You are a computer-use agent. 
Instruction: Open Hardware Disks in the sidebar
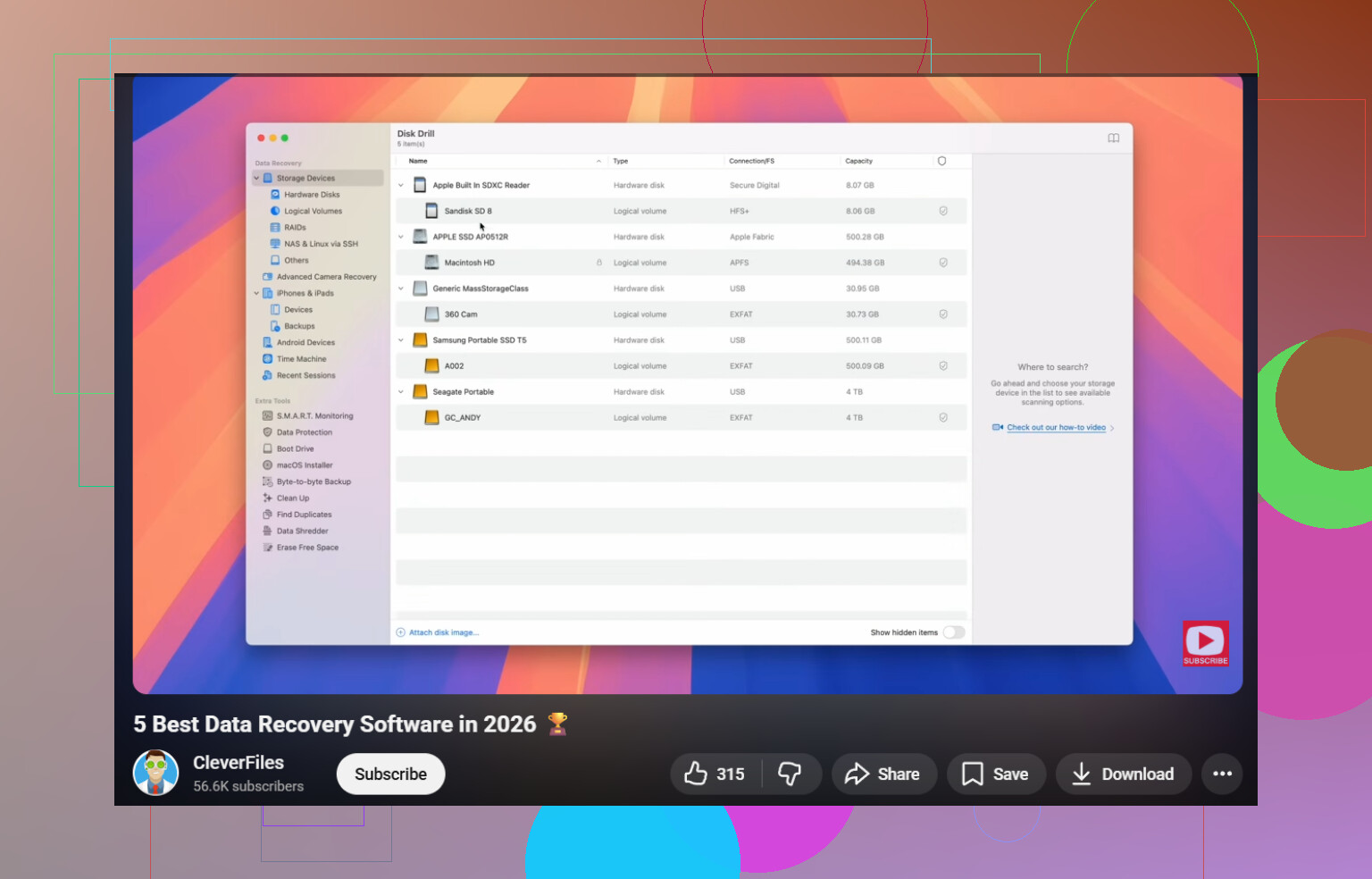(x=312, y=195)
